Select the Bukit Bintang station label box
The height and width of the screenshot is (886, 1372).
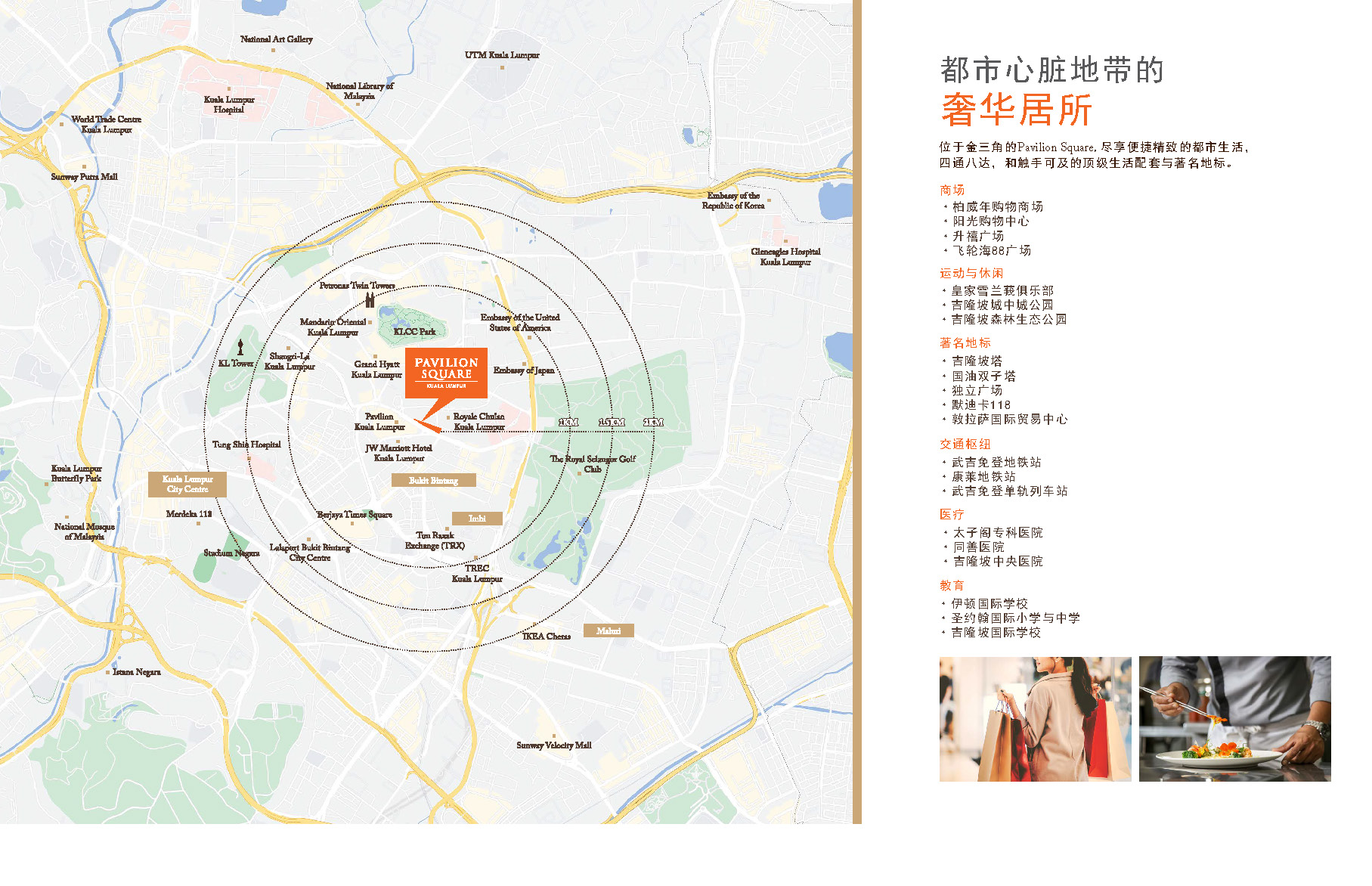434,480
